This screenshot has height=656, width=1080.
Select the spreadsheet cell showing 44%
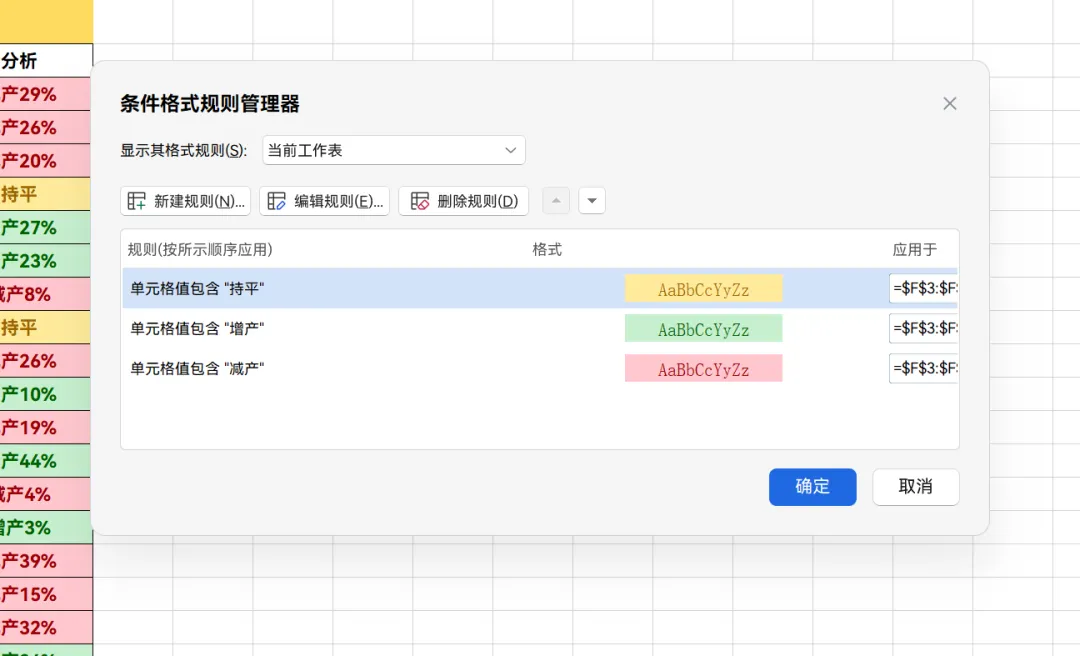(45, 461)
